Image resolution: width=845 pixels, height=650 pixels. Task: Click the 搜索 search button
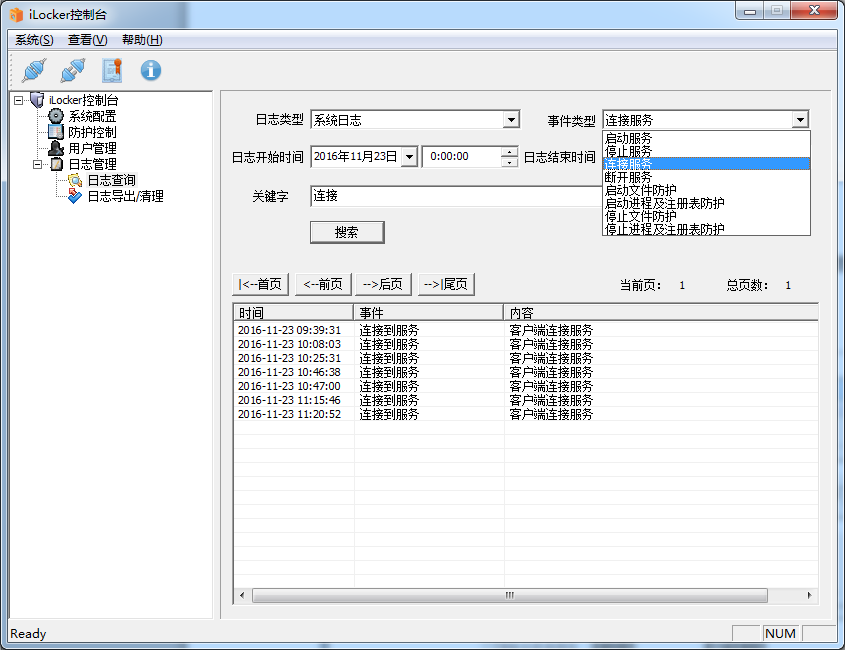point(347,232)
